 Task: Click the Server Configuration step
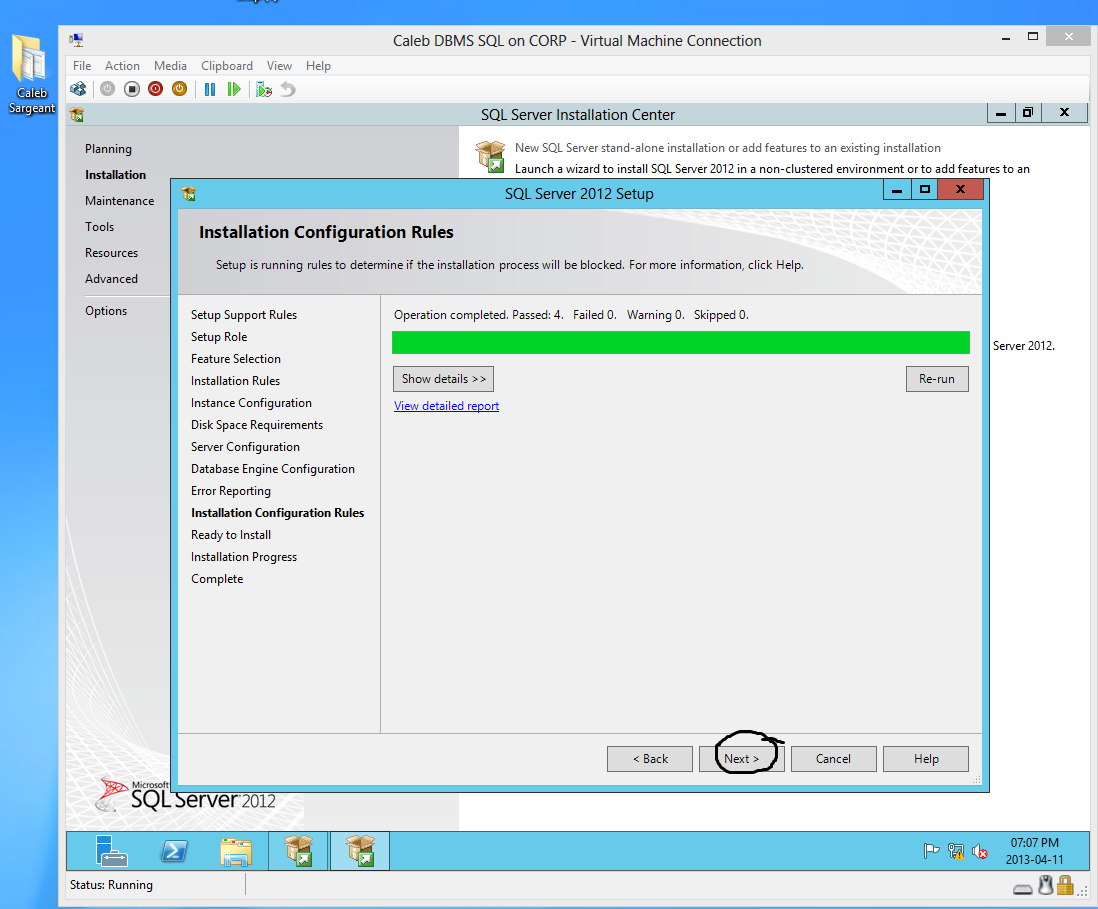pos(245,447)
